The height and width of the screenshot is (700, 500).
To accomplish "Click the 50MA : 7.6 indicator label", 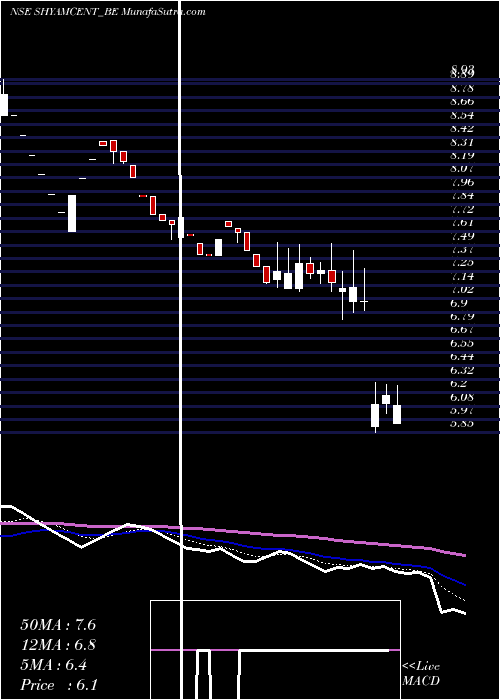I will 58,625.
